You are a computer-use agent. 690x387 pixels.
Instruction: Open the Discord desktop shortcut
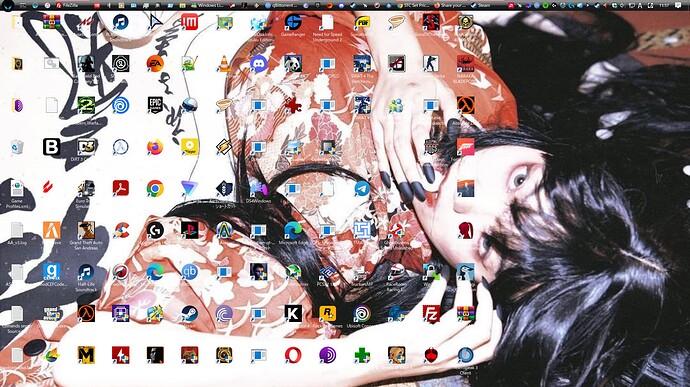(259, 64)
